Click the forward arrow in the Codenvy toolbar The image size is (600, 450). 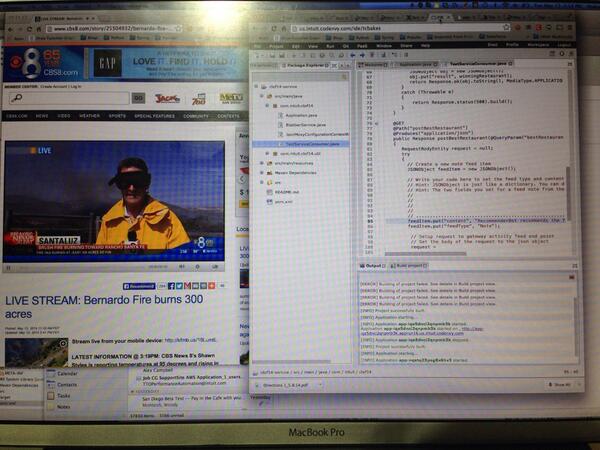(x=362, y=55)
